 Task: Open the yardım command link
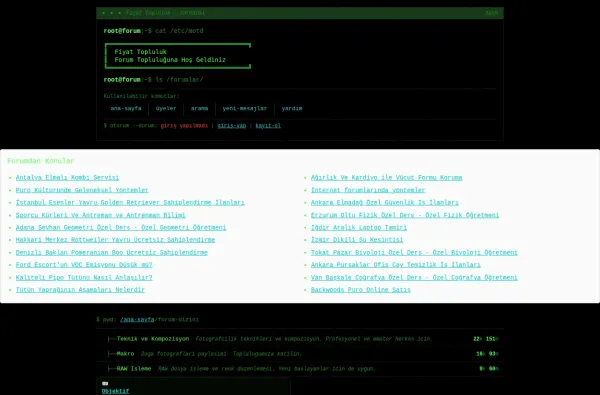(292, 109)
